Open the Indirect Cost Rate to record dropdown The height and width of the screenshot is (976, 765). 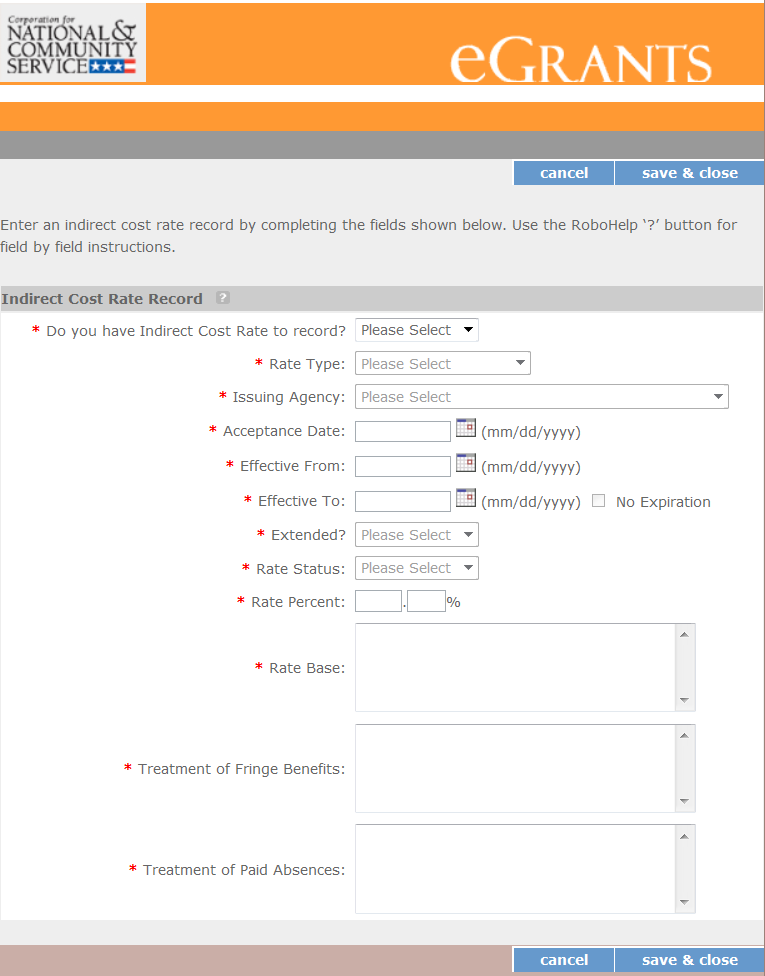[416, 330]
